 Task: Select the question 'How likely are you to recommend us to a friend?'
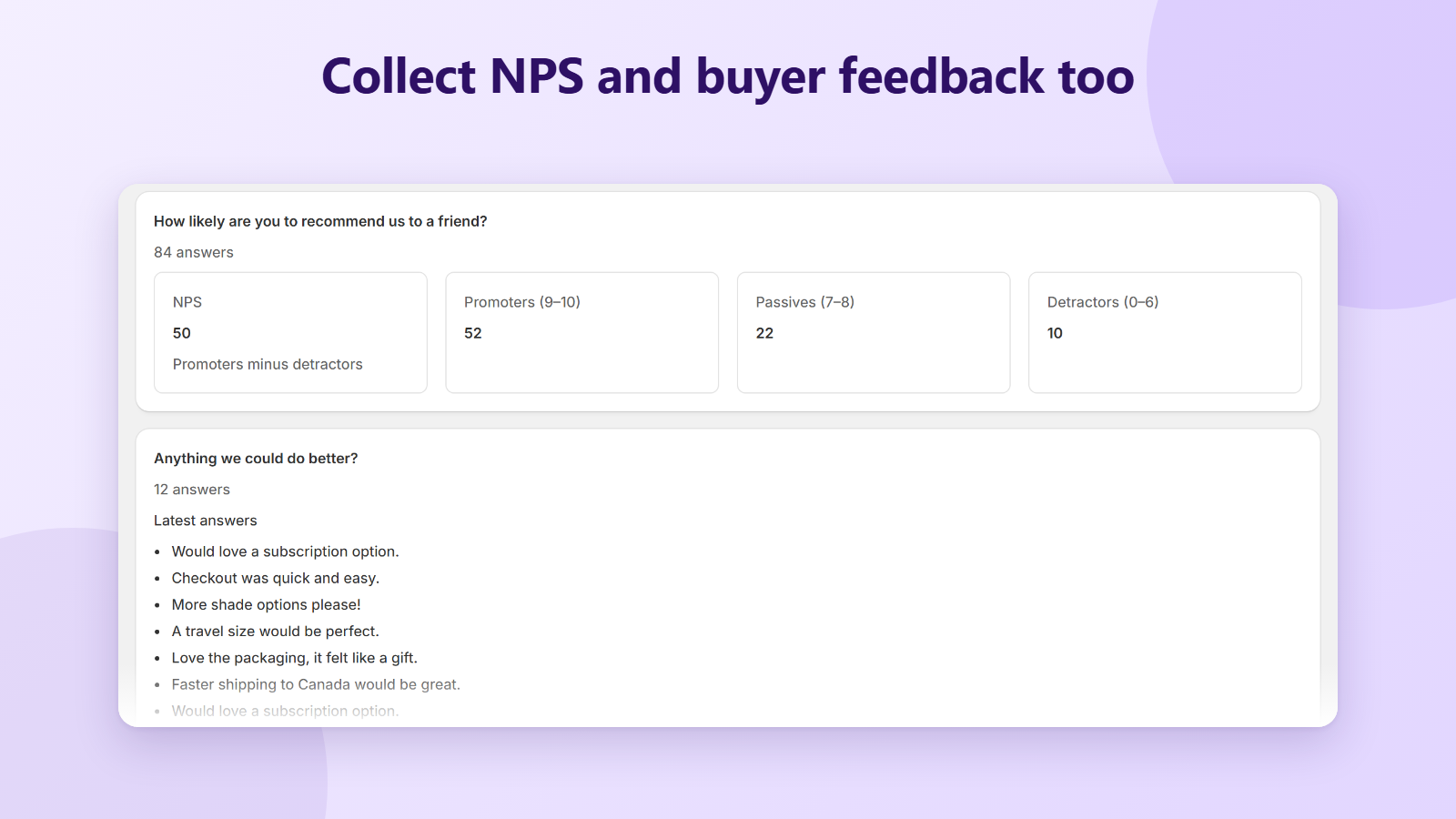[320, 221]
